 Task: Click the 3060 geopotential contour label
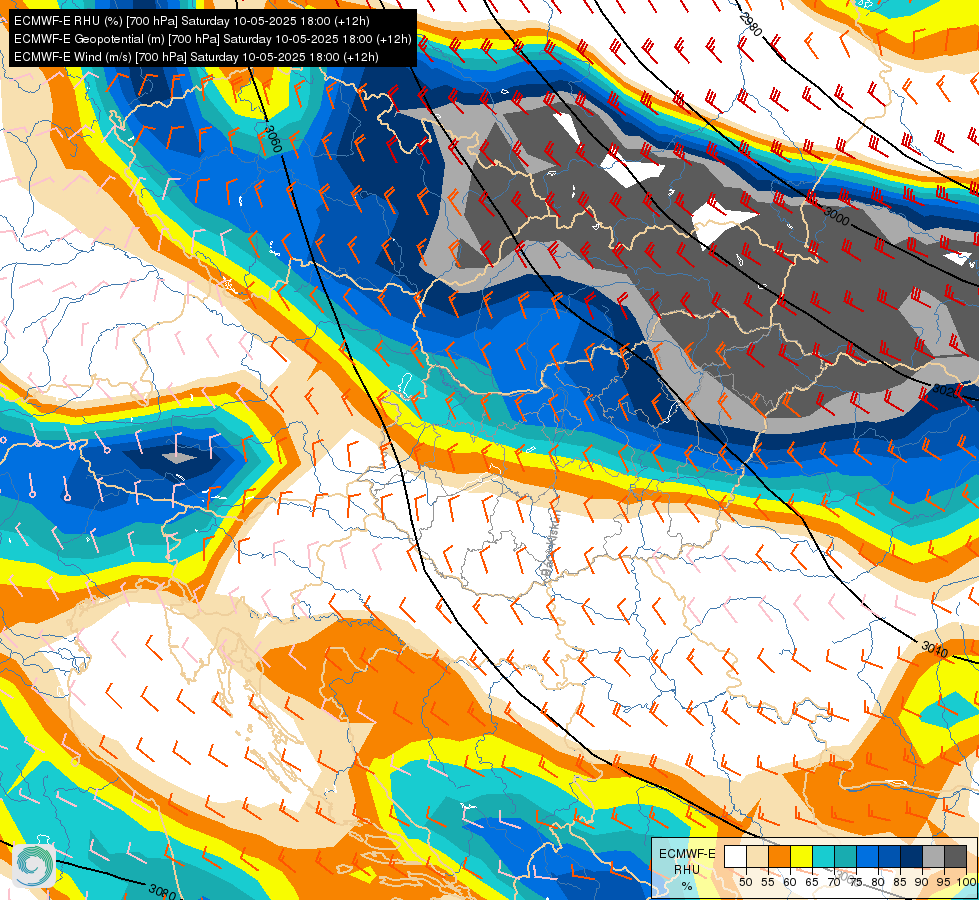click(x=273, y=139)
